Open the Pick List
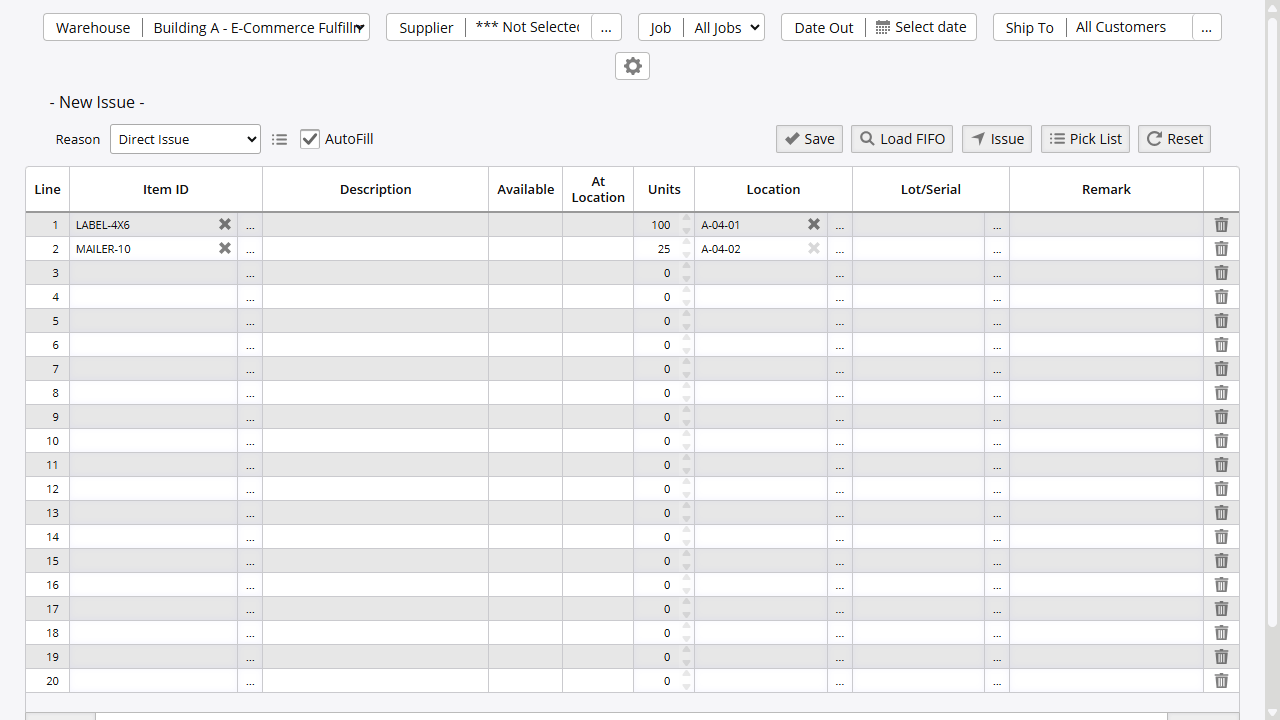1280x720 pixels. click(1085, 139)
